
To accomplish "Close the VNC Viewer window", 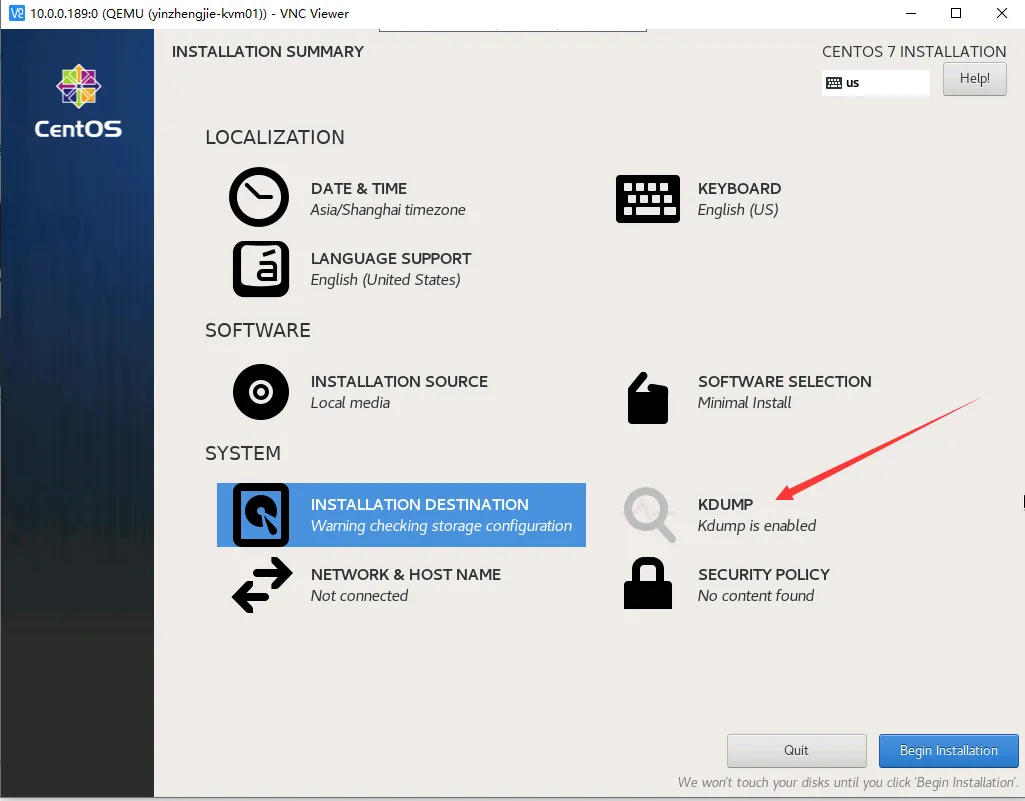I will [1001, 13].
